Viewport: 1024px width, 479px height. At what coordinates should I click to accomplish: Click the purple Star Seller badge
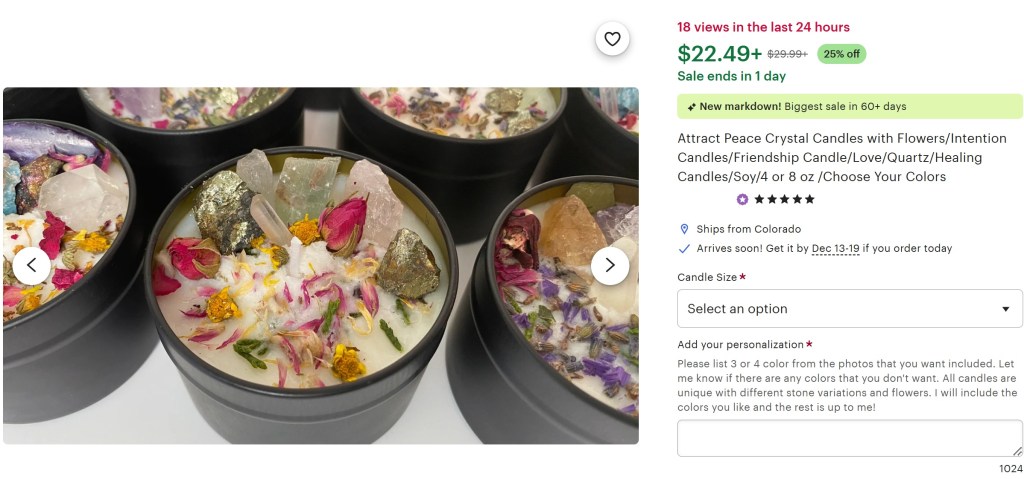click(x=742, y=199)
